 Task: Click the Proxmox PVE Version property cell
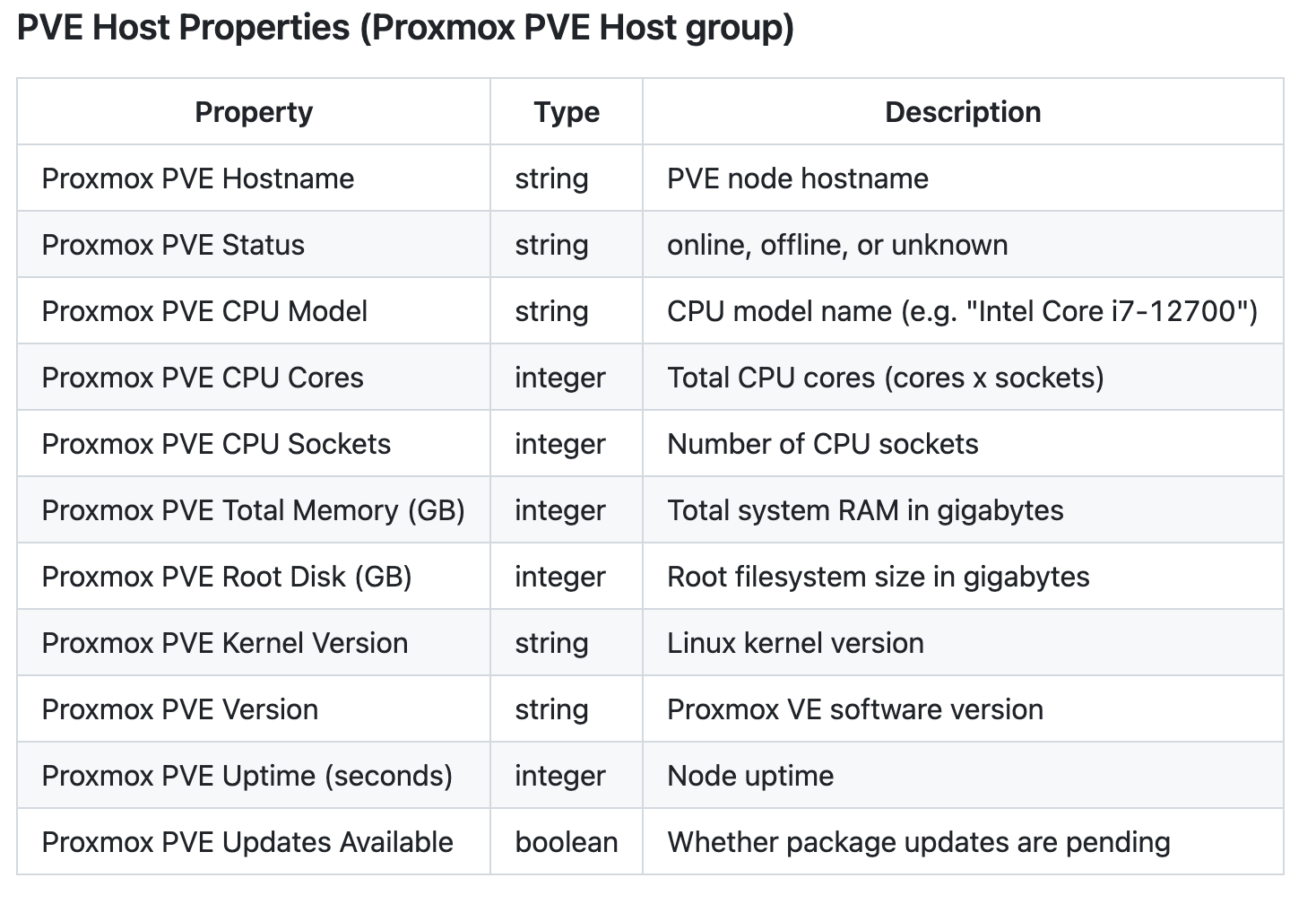254,708
